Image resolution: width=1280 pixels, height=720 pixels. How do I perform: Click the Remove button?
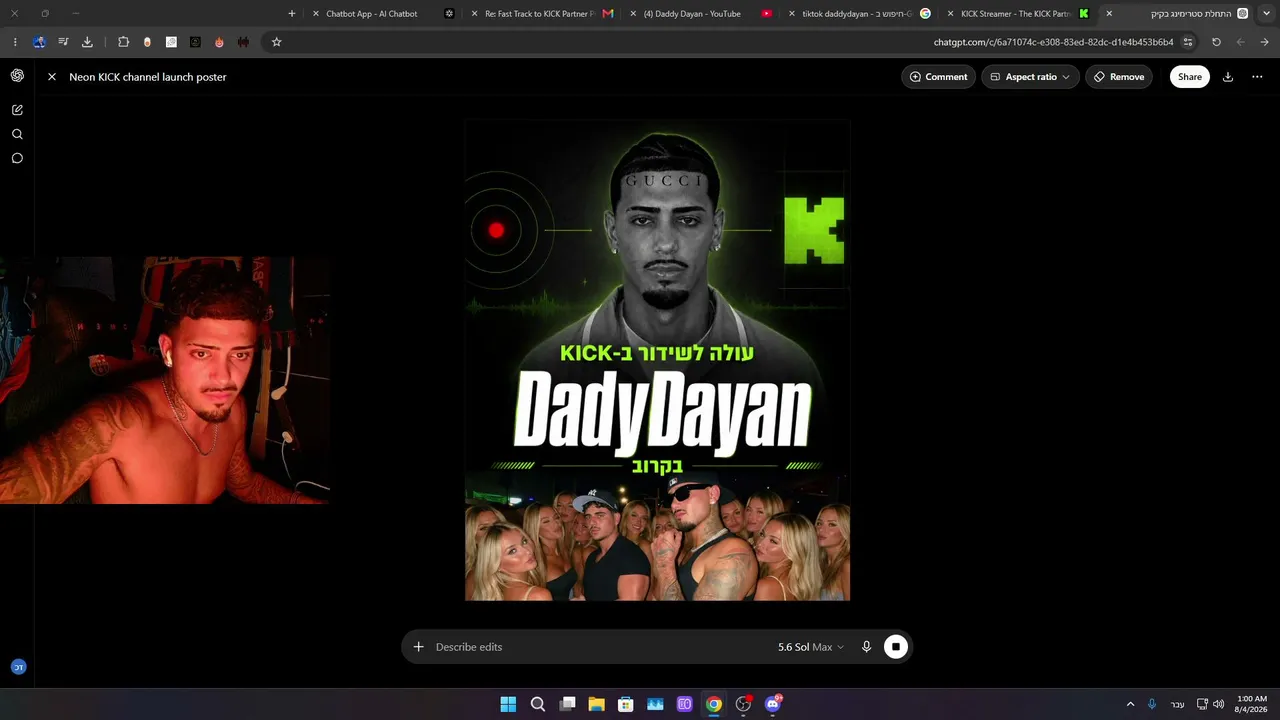tap(1119, 77)
